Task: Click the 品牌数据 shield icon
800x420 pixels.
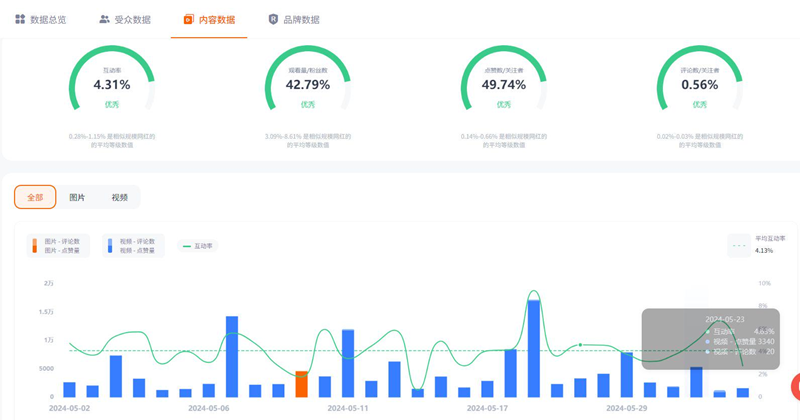Action: [x=274, y=19]
